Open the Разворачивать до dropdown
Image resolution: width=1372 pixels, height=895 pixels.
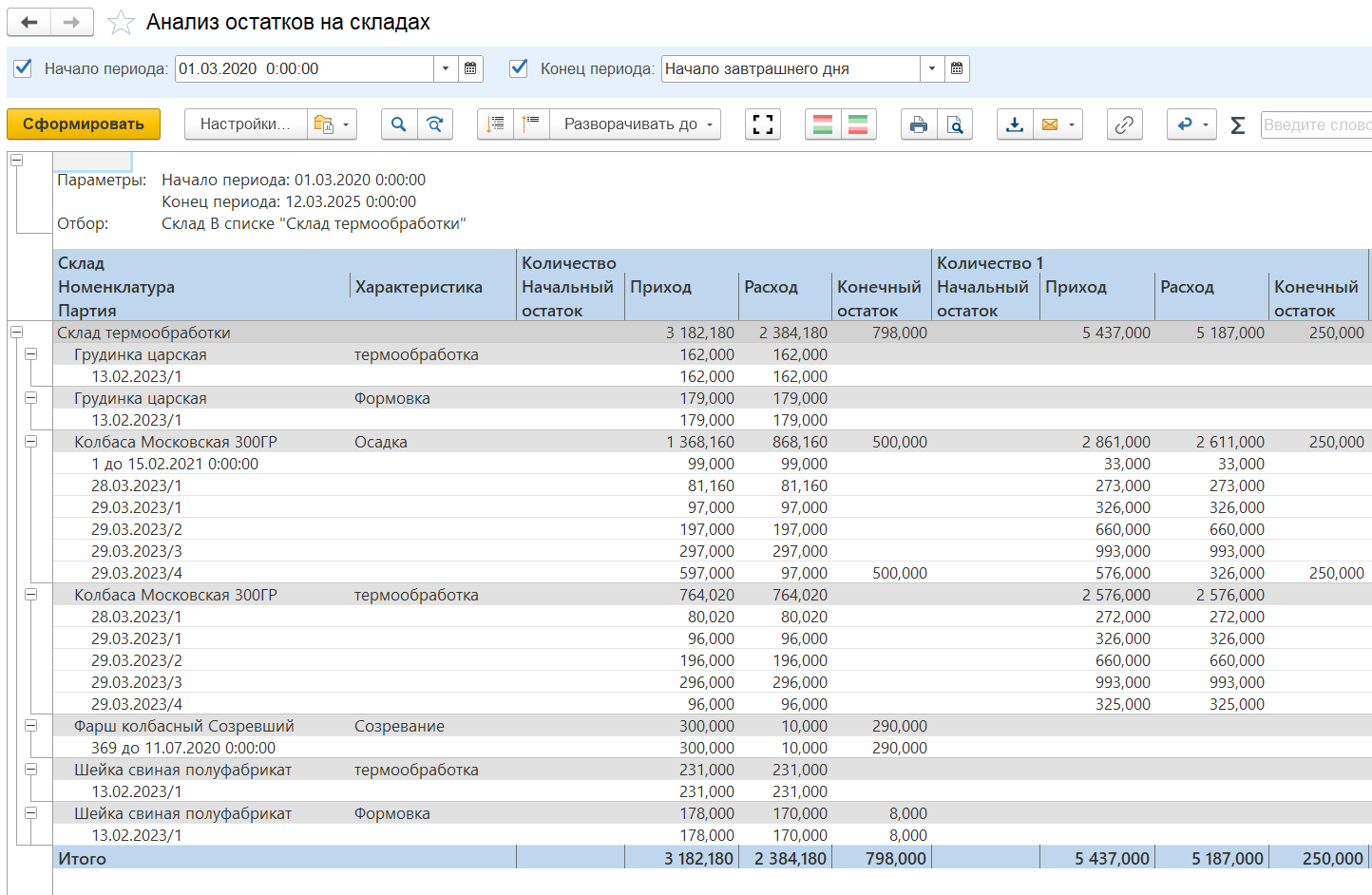637,124
